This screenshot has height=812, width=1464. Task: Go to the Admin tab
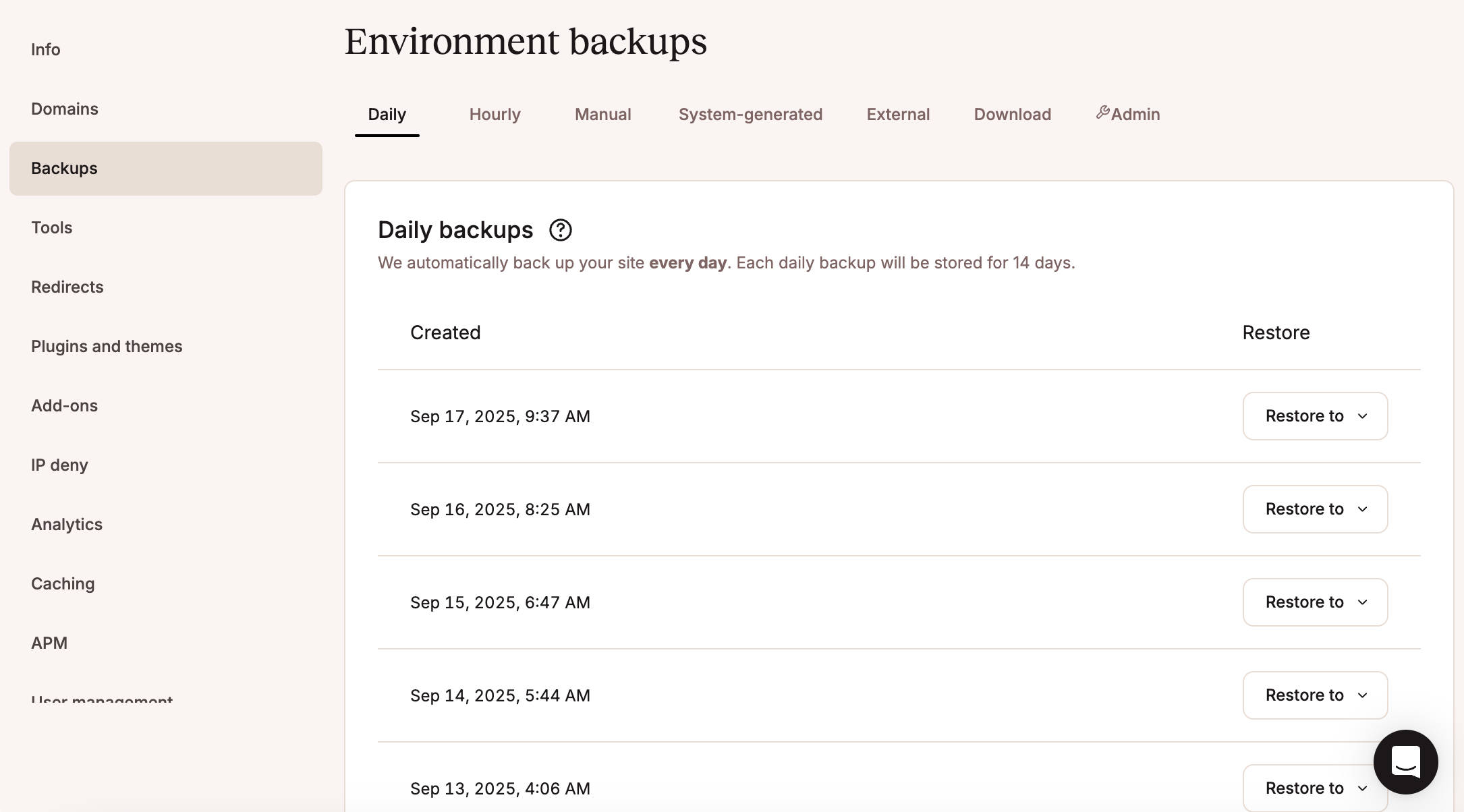1135,114
